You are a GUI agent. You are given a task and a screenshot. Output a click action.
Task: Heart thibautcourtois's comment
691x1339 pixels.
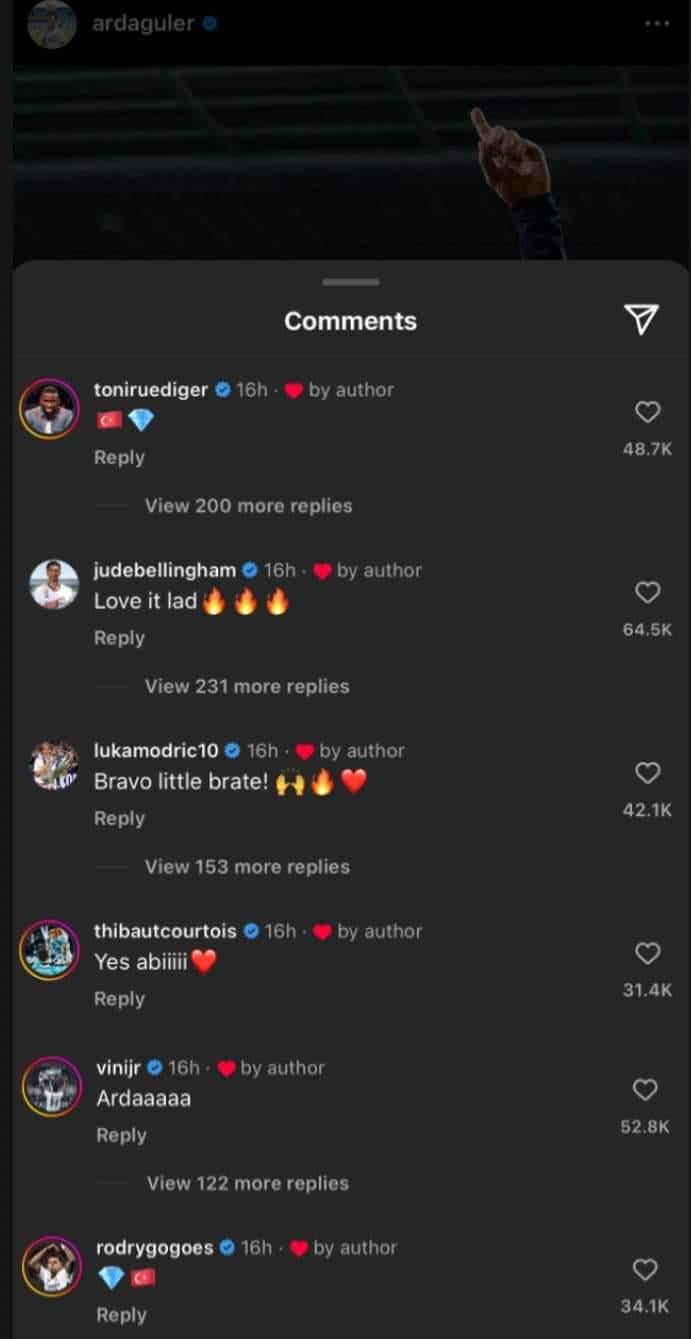pyautogui.click(x=648, y=954)
